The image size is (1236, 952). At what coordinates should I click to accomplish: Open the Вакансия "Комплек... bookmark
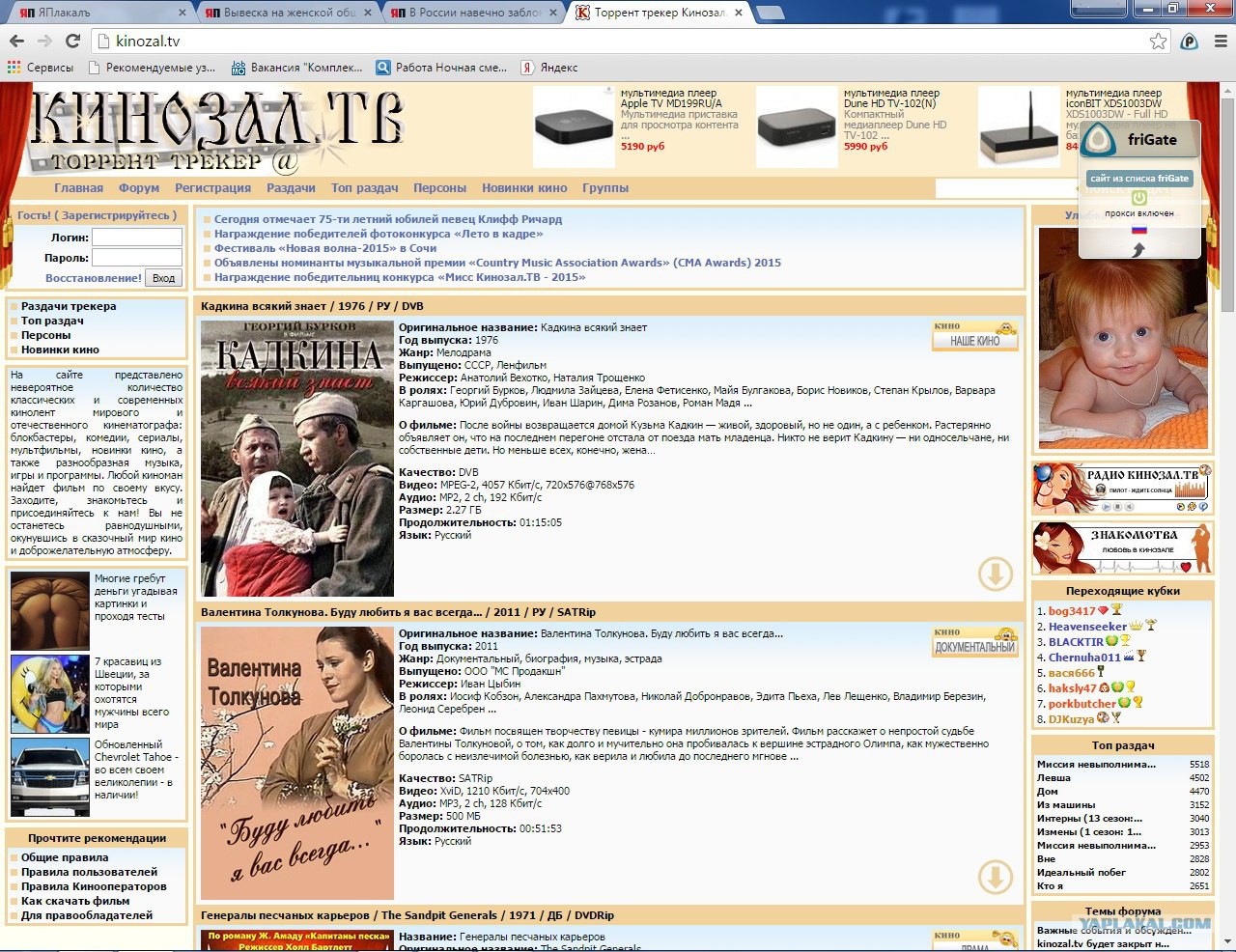pyautogui.click(x=296, y=68)
